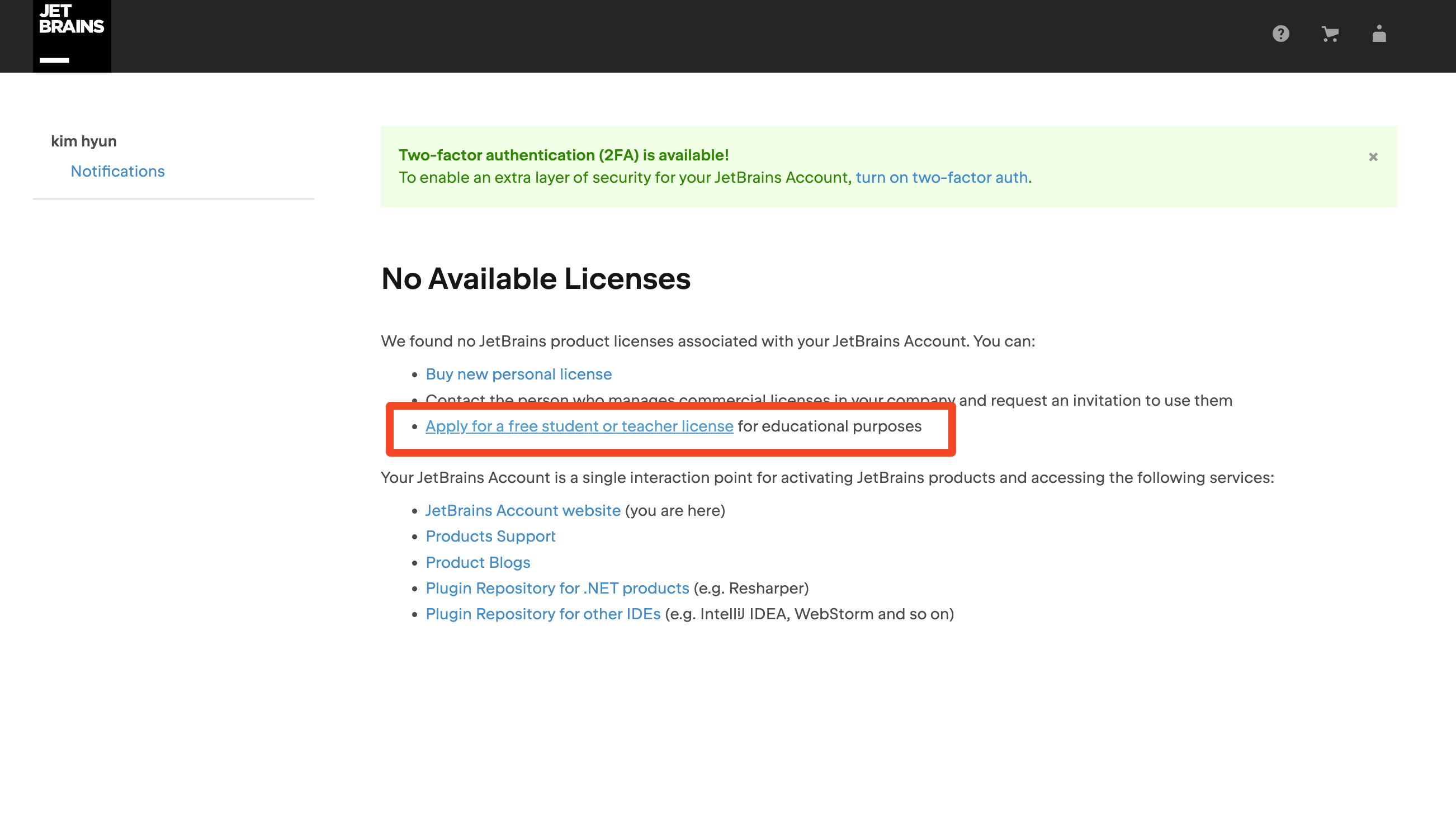Image resolution: width=1456 pixels, height=816 pixels.
Task: Click the '(you are here)' text
Action: point(675,510)
